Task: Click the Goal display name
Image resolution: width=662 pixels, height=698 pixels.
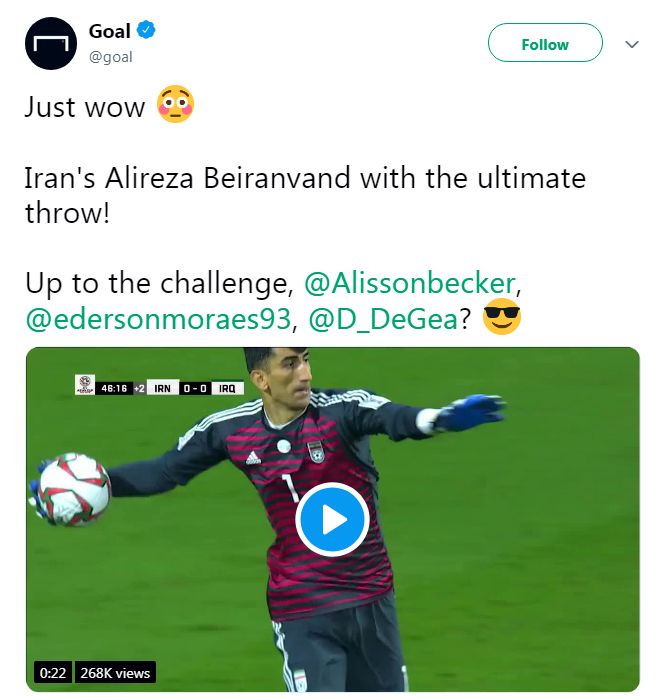Action: coord(110,31)
